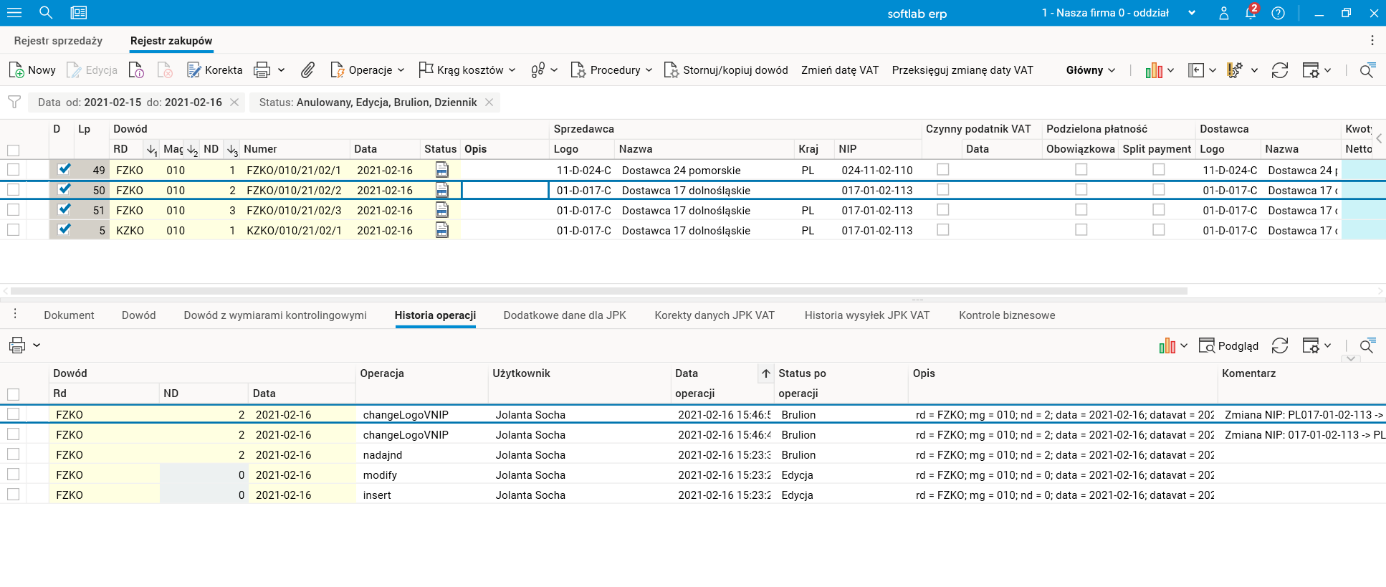Click the horizontal scrollbar of upper grid
The width and height of the screenshot is (1386, 587).
pyautogui.click(x=600, y=291)
